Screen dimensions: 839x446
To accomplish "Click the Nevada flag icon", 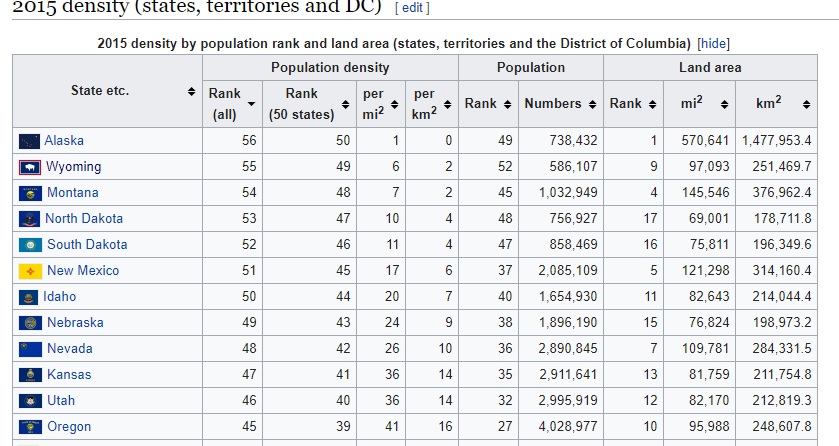I will point(30,349).
